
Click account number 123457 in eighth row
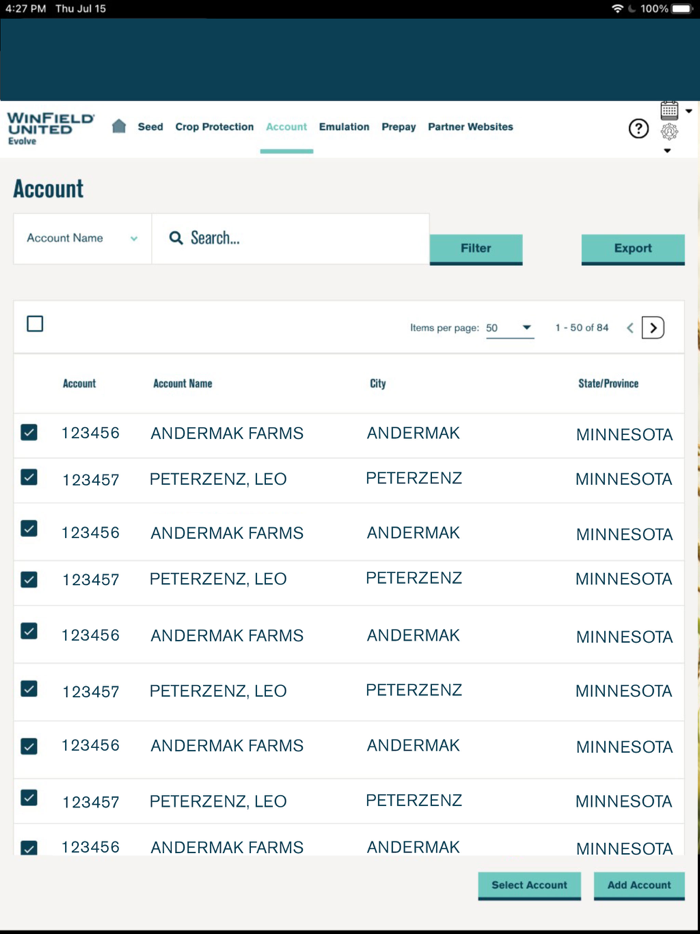coord(91,802)
